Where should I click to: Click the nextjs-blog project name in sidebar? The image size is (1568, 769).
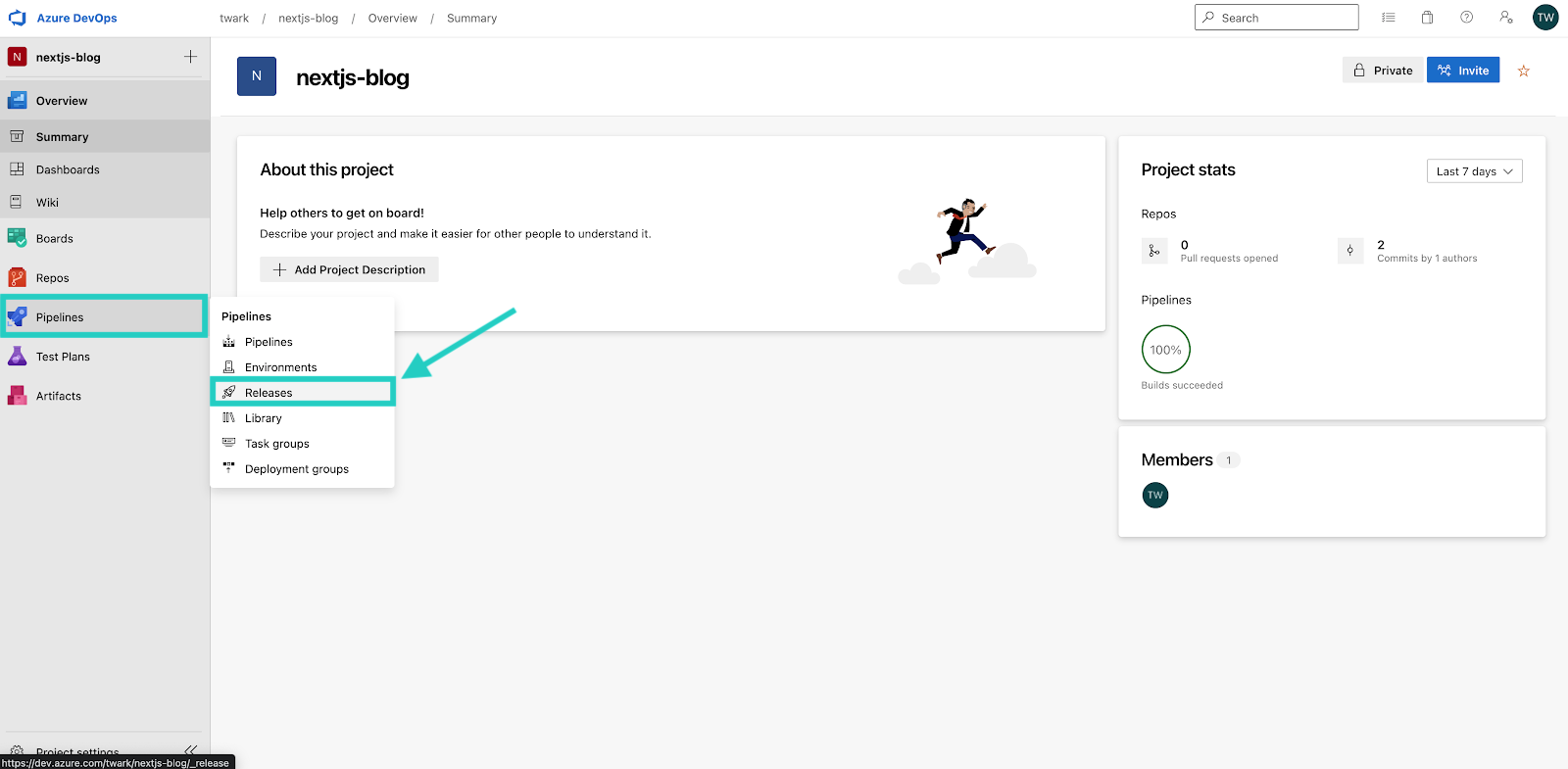[x=69, y=57]
